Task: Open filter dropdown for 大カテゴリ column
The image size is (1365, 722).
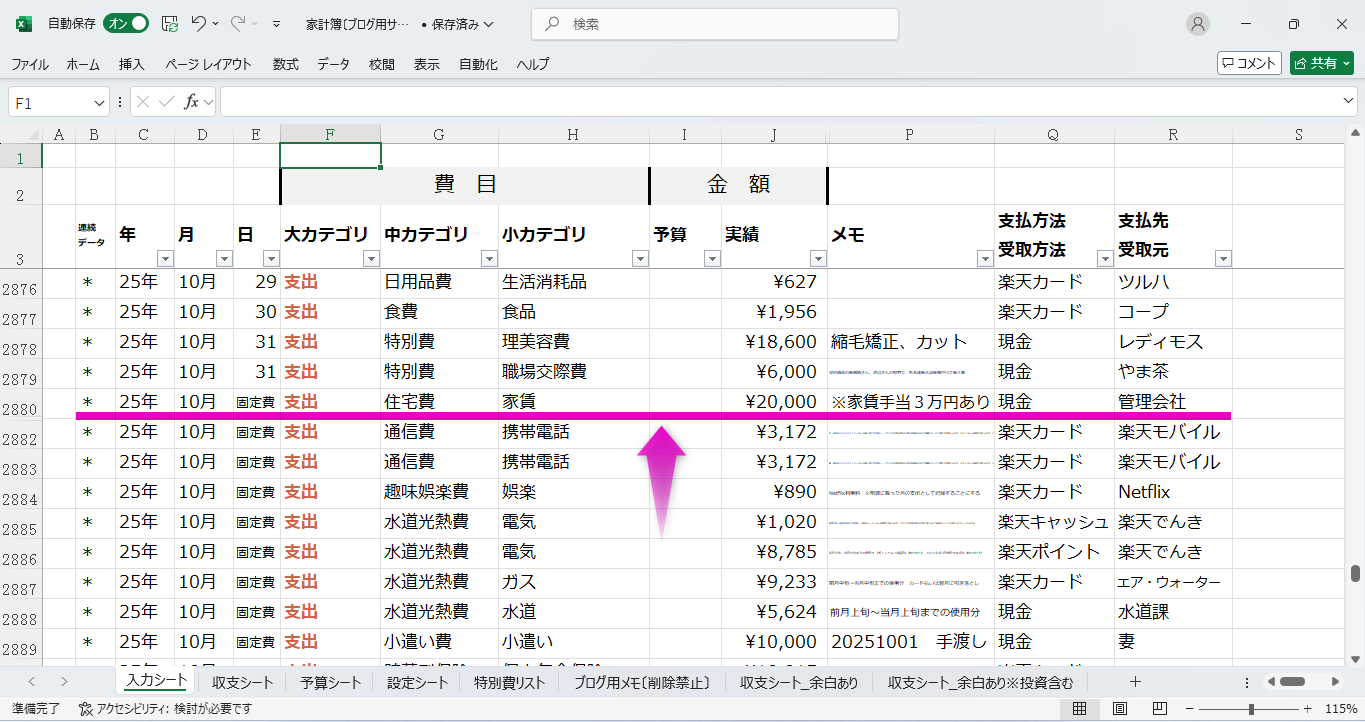Action: (x=370, y=259)
